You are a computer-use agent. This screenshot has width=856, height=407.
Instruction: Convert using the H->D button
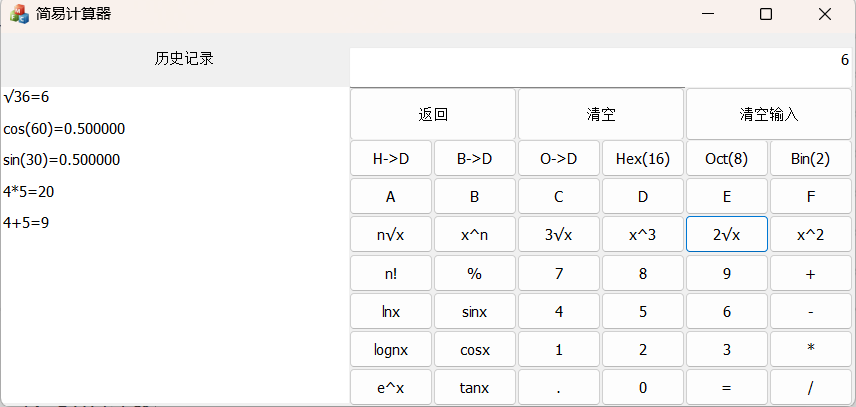click(x=391, y=158)
